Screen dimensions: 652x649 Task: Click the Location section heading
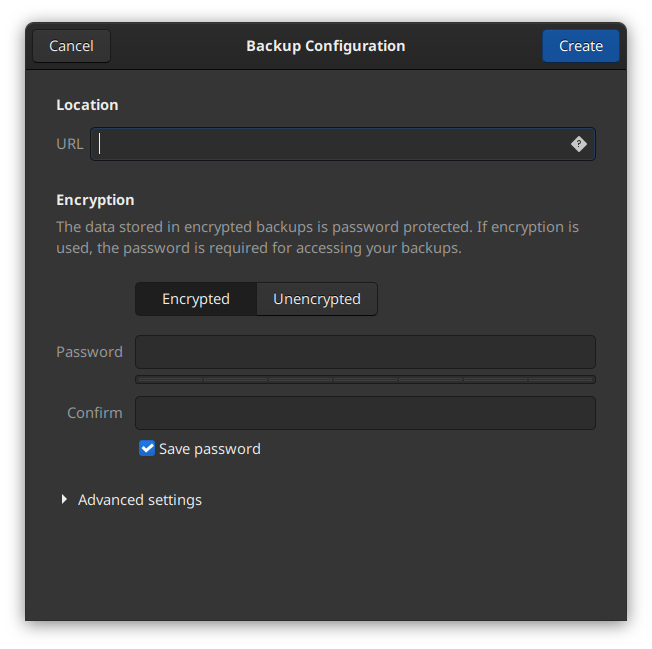87,105
